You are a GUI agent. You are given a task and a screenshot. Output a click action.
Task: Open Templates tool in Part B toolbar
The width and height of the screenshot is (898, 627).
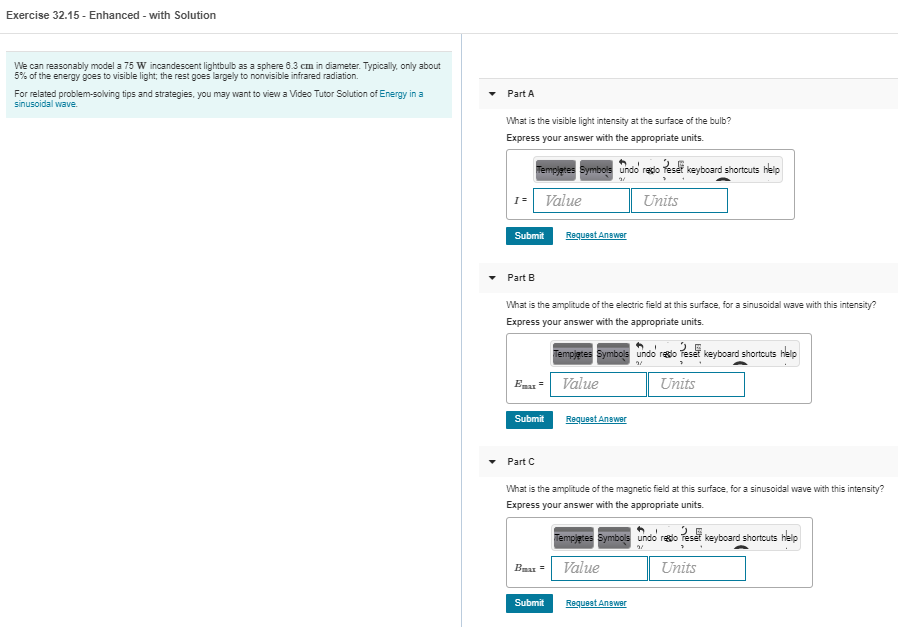tap(573, 354)
